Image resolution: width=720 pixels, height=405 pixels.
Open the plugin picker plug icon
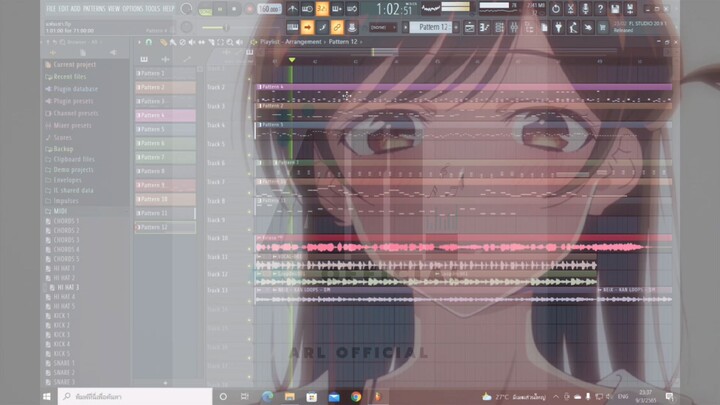(x=558, y=28)
